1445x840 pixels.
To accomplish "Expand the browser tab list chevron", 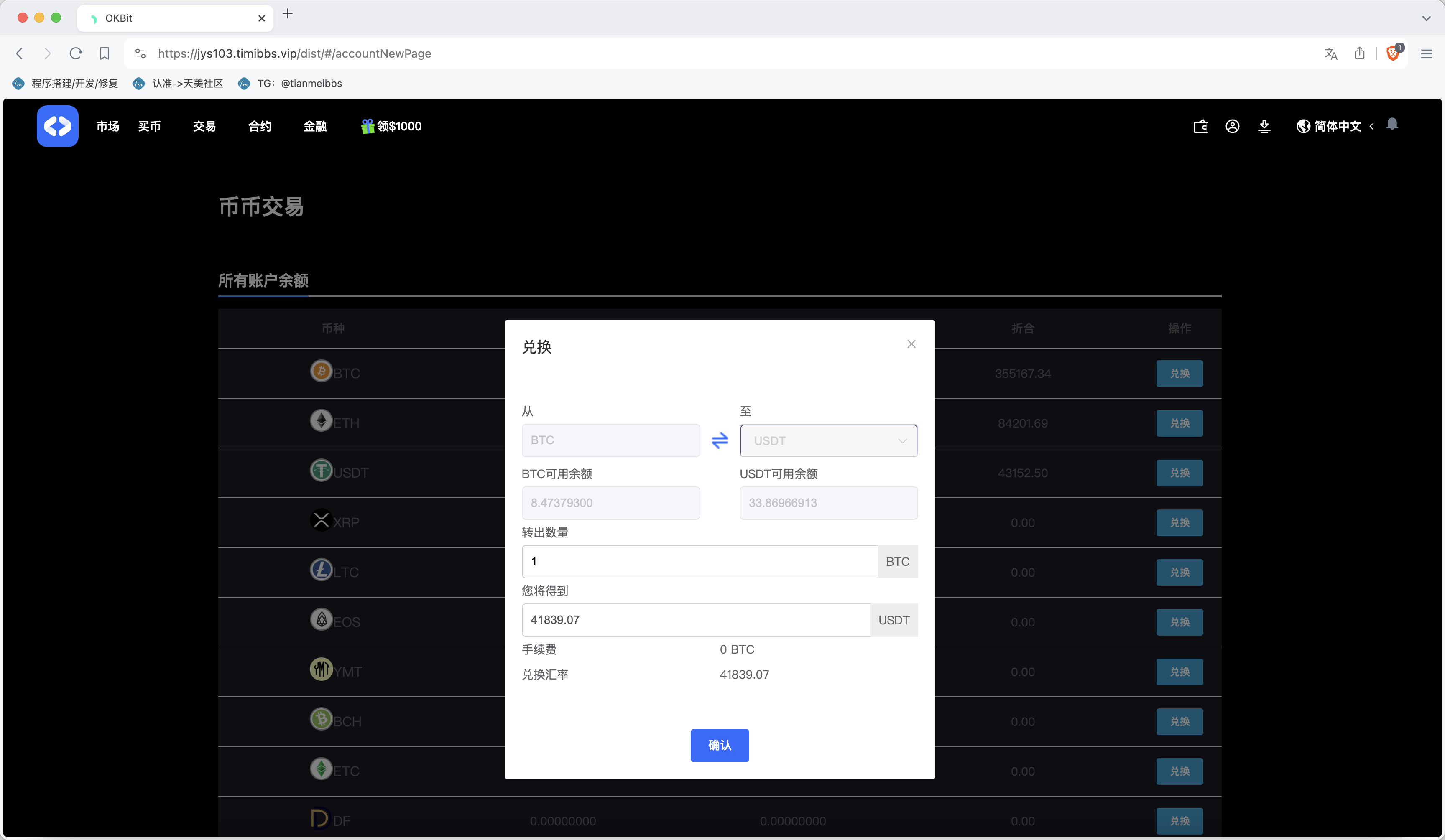I will click(x=1426, y=18).
